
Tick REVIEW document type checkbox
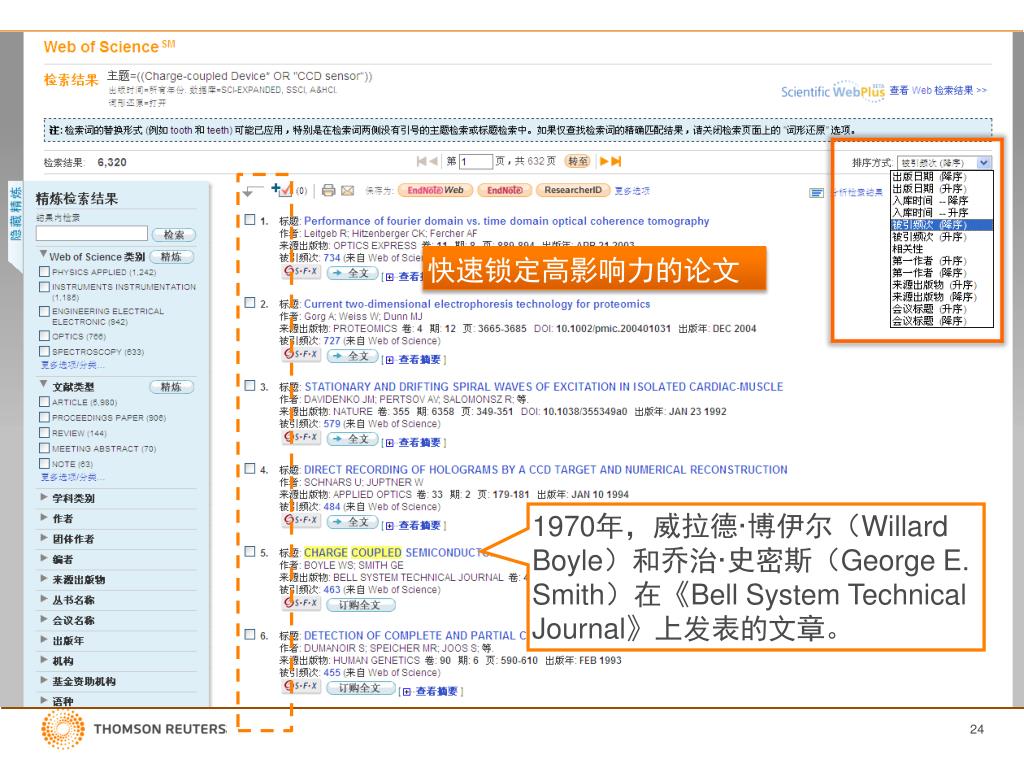pyautogui.click(x=44, y=432)
